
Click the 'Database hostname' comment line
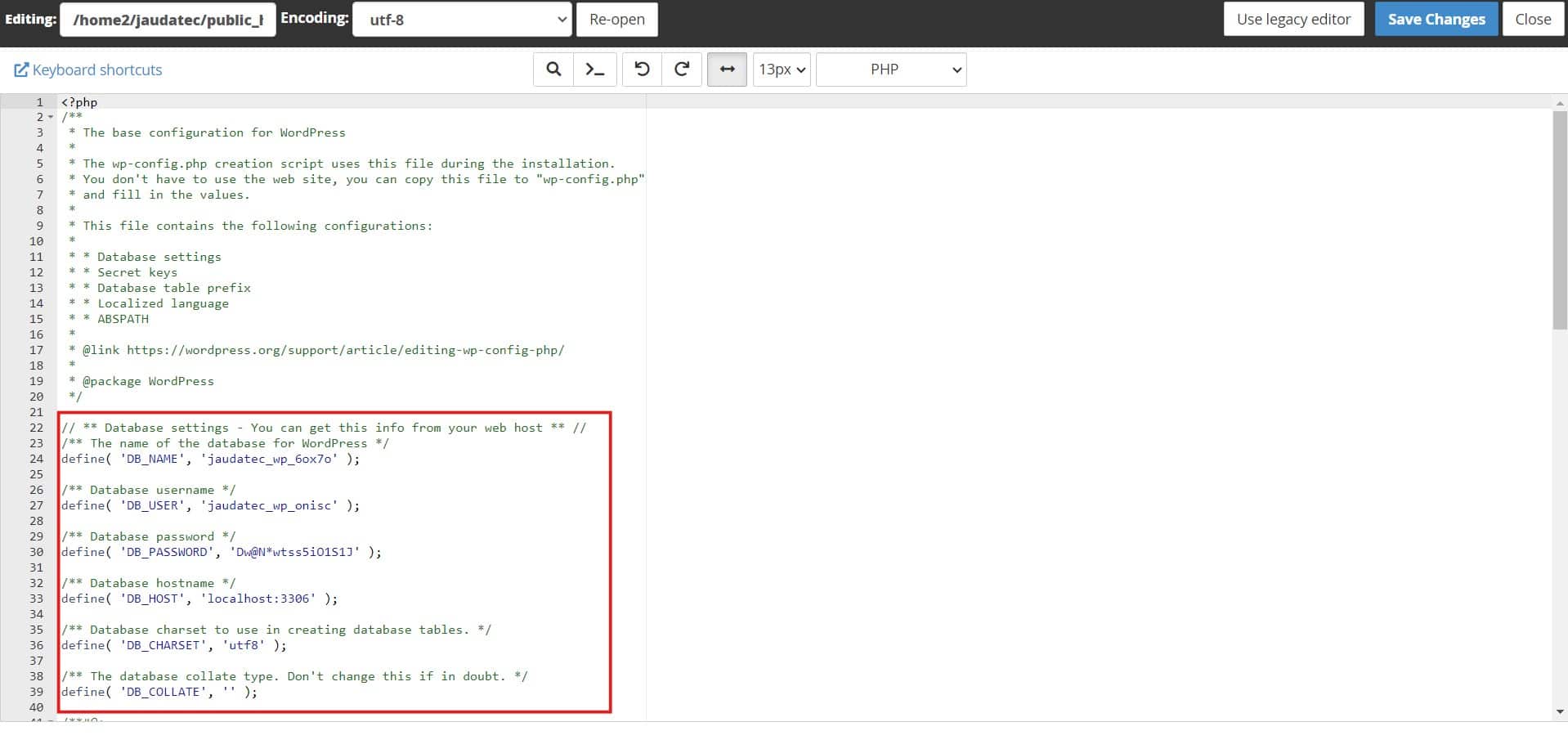click(x=148, y=583)
